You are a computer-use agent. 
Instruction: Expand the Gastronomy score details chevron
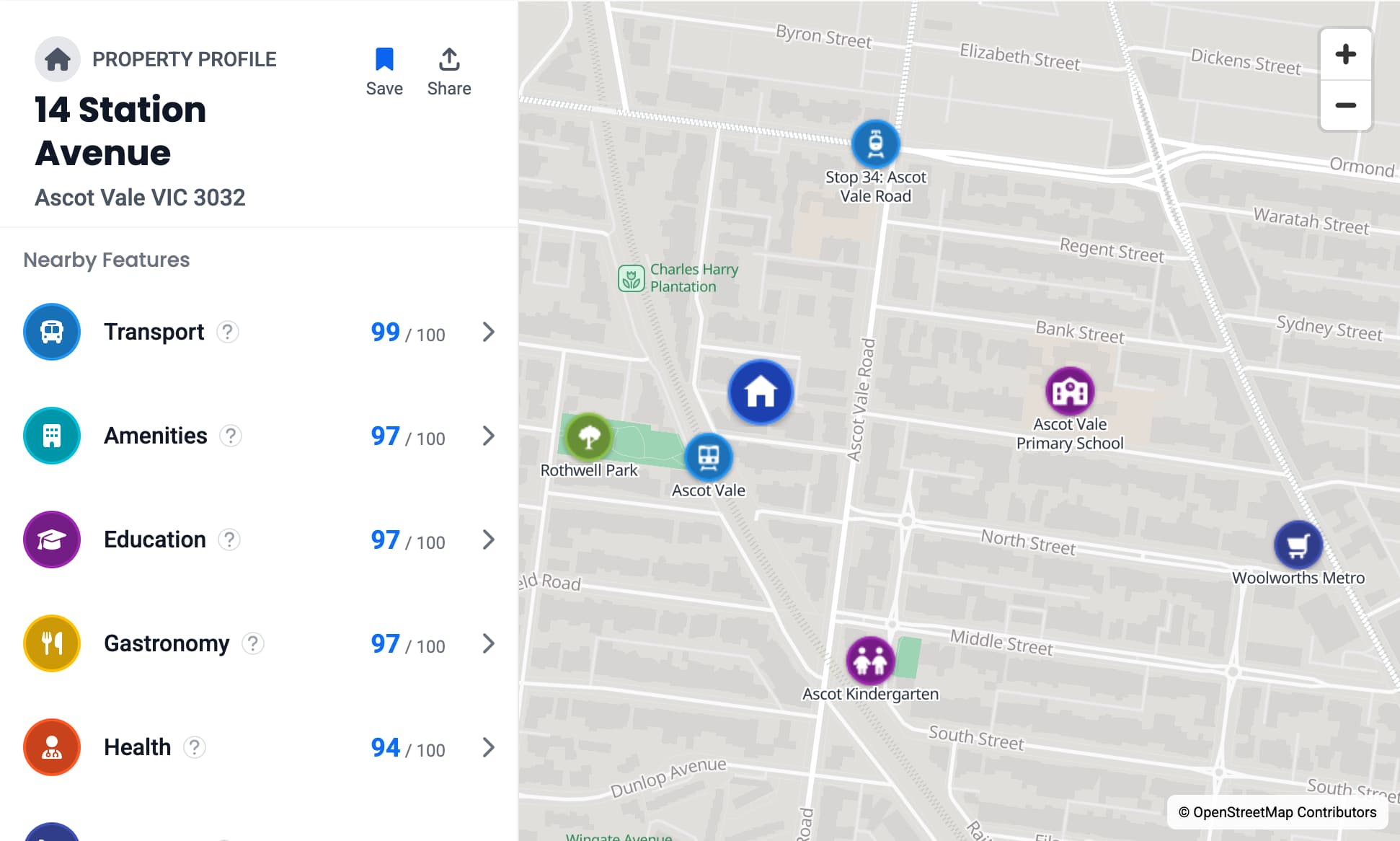coord(489,643)
